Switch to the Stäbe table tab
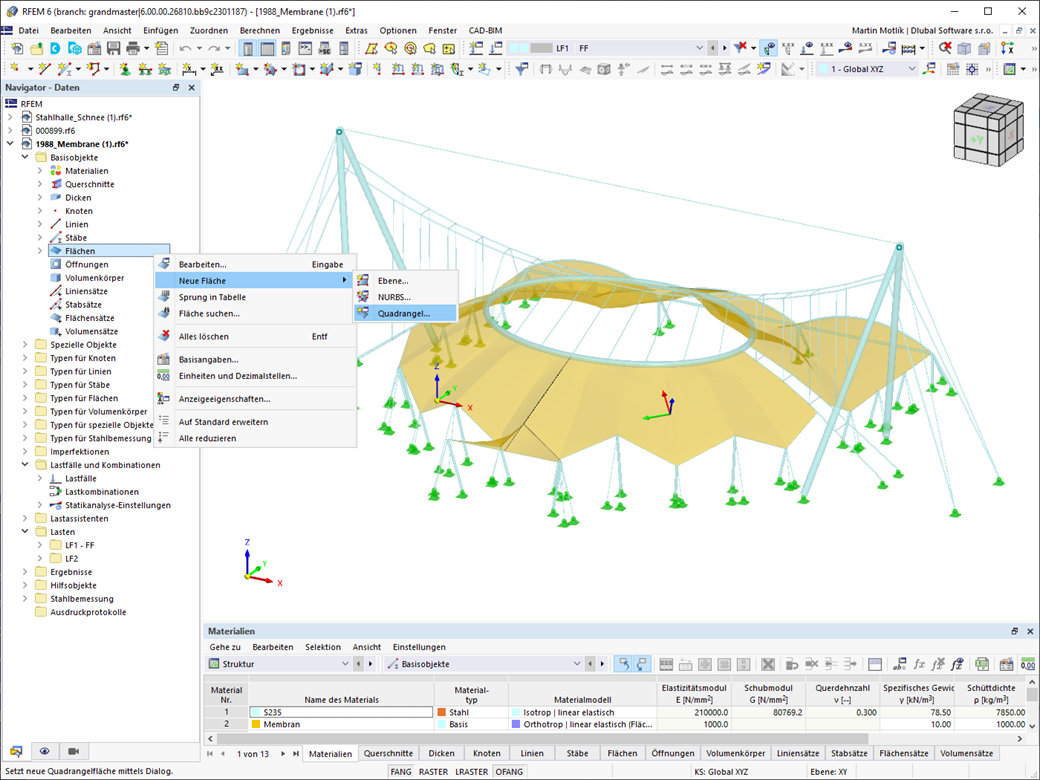Screen dimensions: 1040x780 point(577,753)
